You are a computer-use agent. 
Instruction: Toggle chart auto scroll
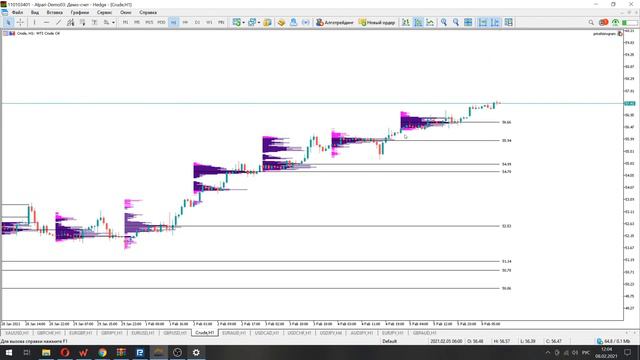483,22
